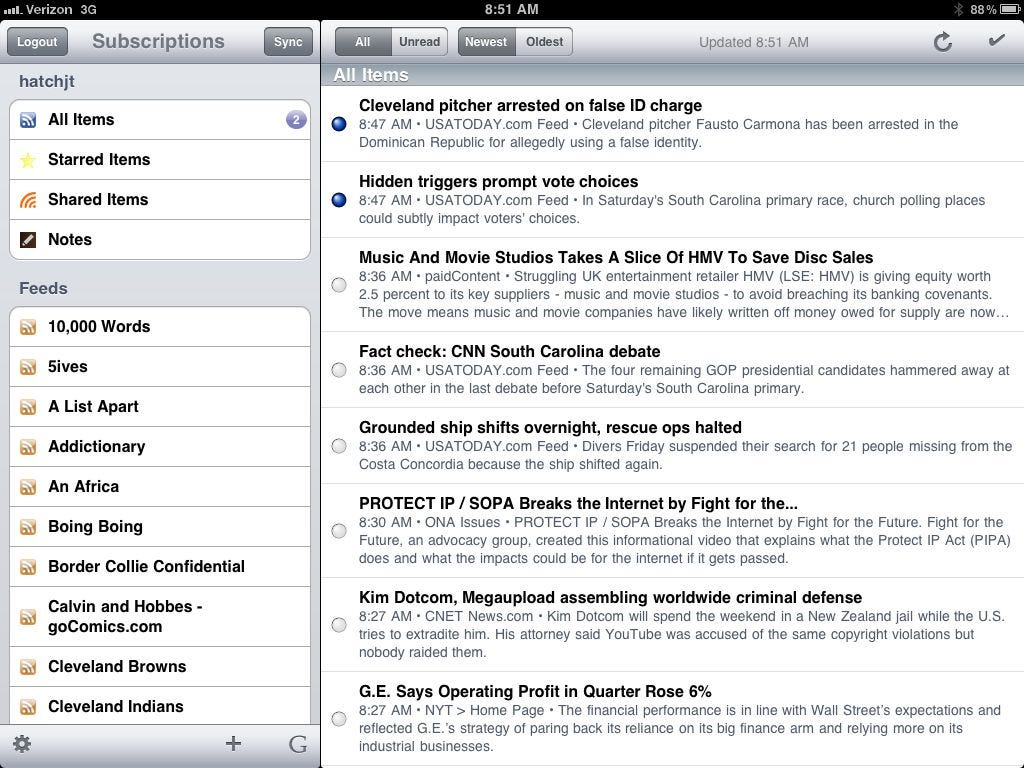Tap the hatchjt account header
Viewport: 1024px width, 768px height.
point(47,82)
